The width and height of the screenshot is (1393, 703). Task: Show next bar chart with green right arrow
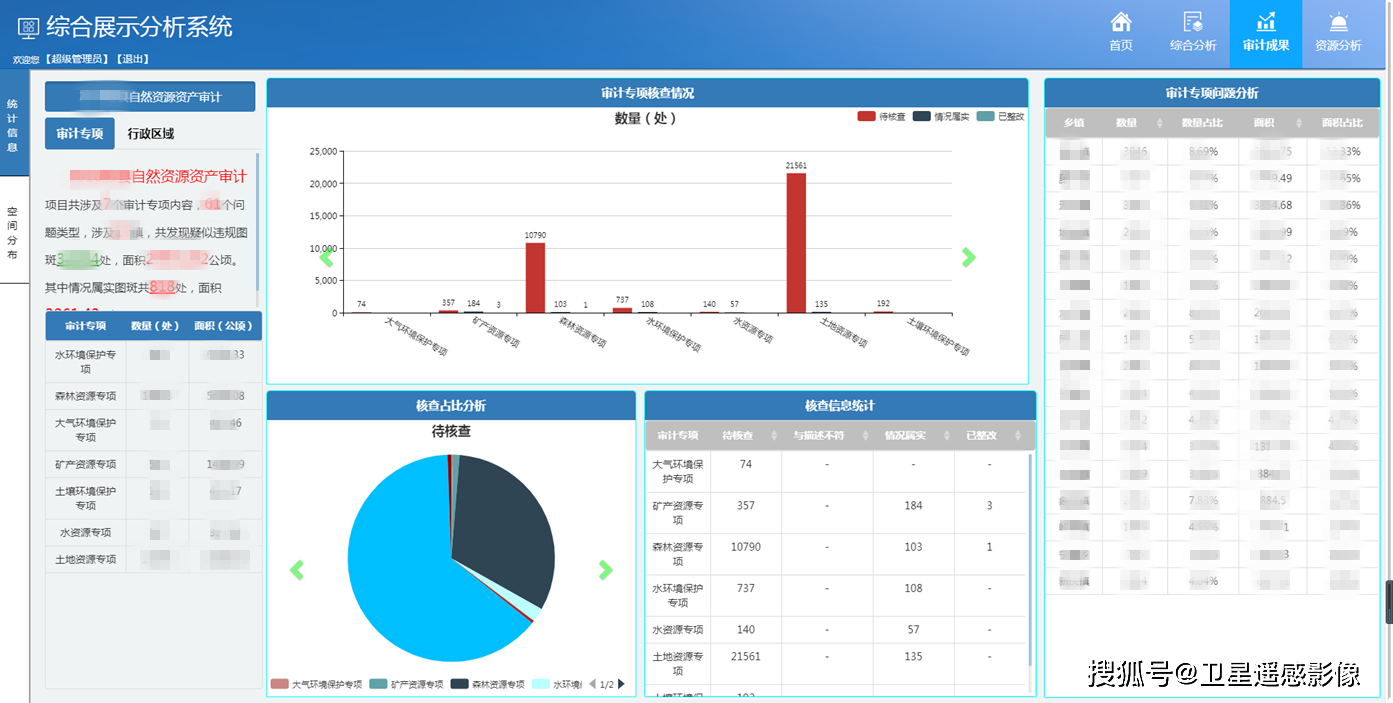click(x=968, y=257)
